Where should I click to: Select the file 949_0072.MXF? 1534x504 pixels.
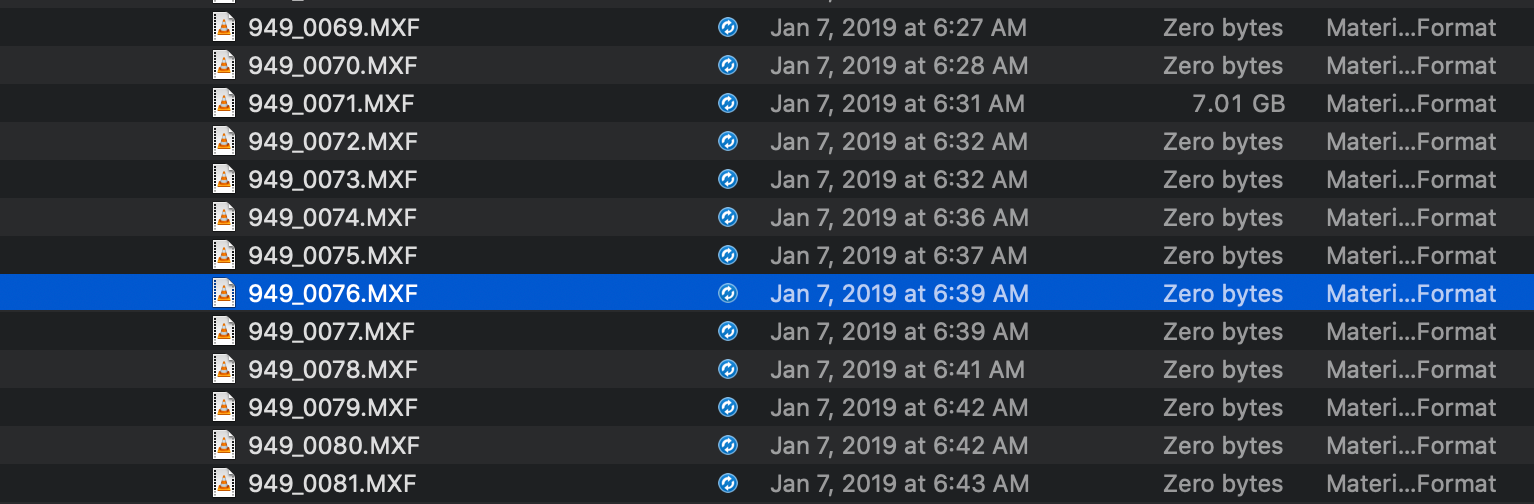tap(332, 141)
